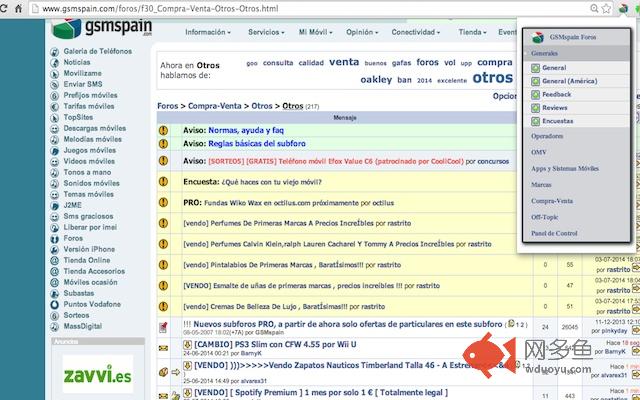Click the 'otros' tag in the tag cloud
This screenshot has height=400, width=640.
click(x=493, y=78)
